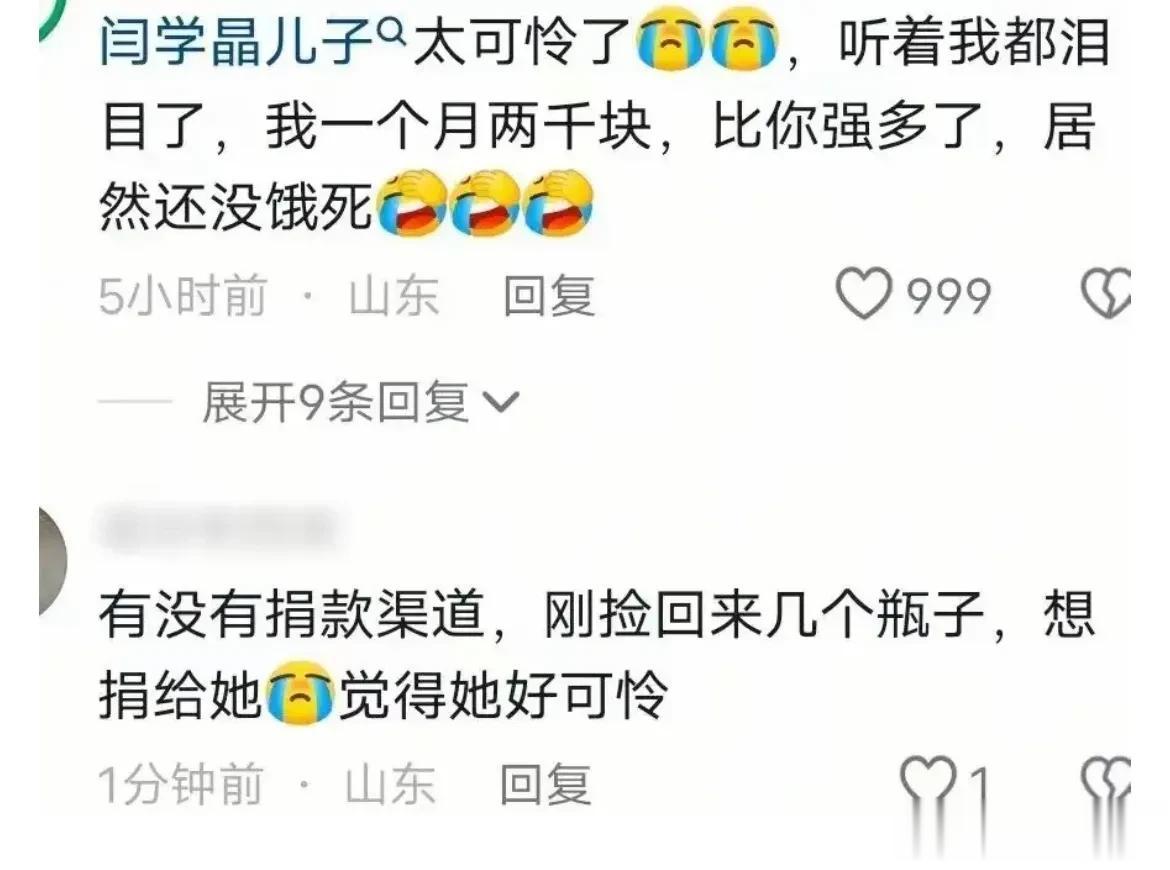The image size is (1170, 870).
Task: Reply to the 1分钟前 comment
Action: click(x=545, y=785)
